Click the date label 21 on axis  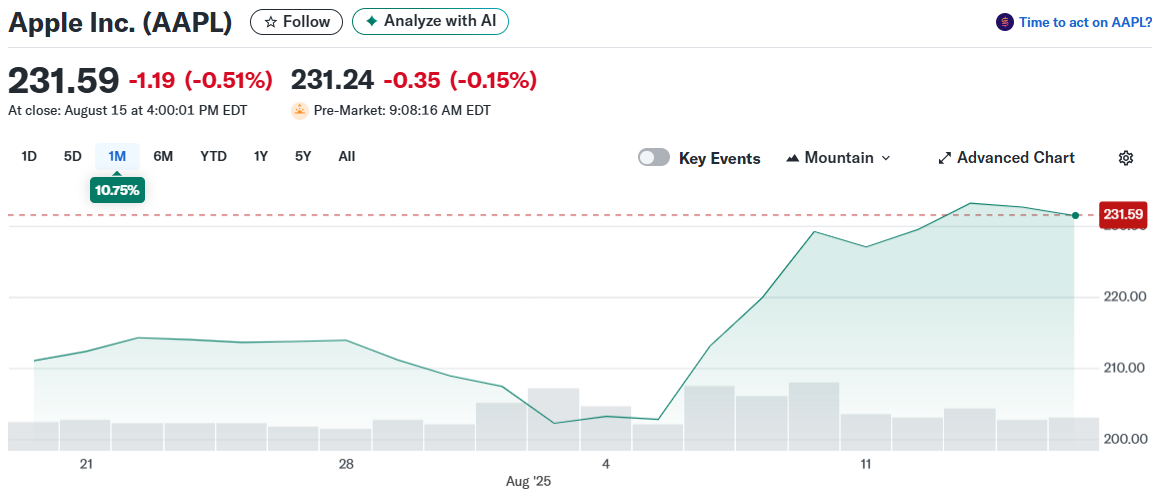(86, 464)
